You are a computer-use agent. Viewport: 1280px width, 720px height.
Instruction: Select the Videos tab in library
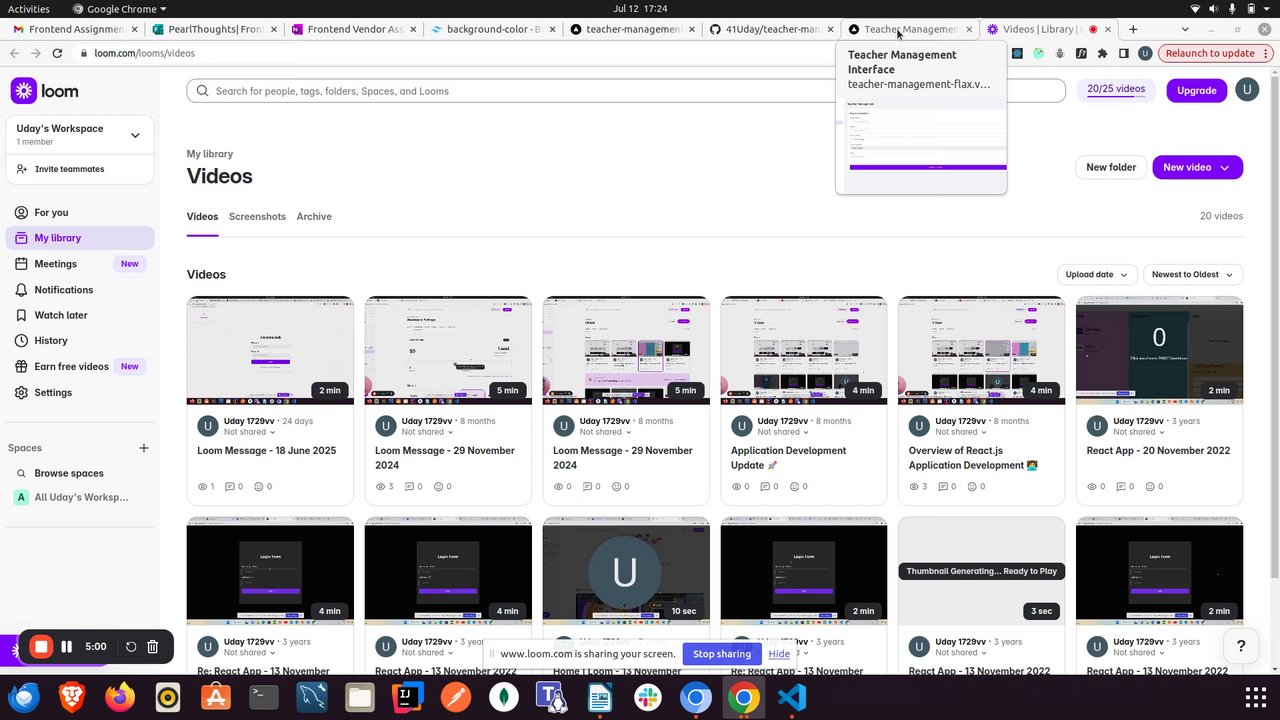coord(202,216)
